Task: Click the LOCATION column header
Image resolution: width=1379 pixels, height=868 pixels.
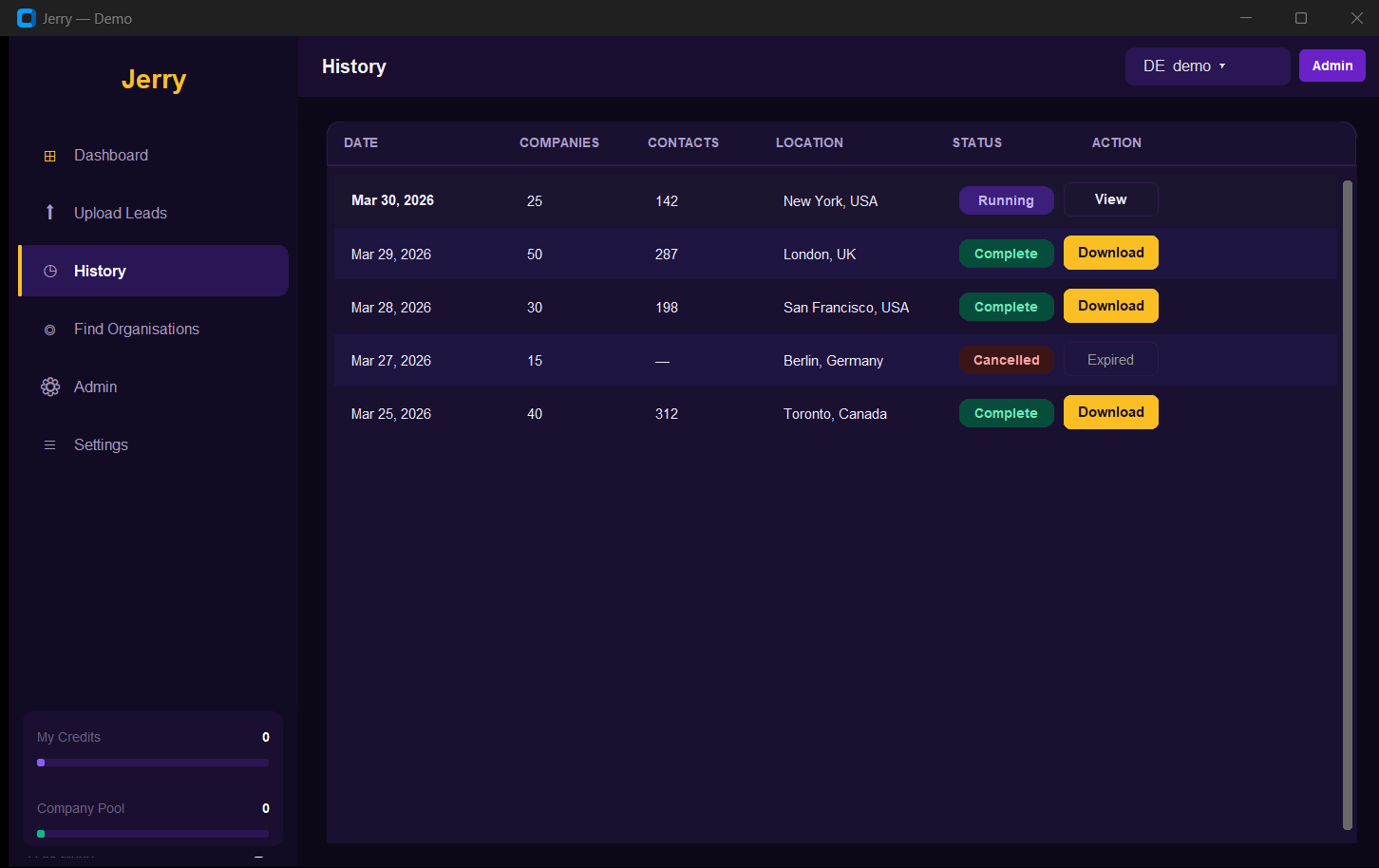Action: (x=809, y=142)
